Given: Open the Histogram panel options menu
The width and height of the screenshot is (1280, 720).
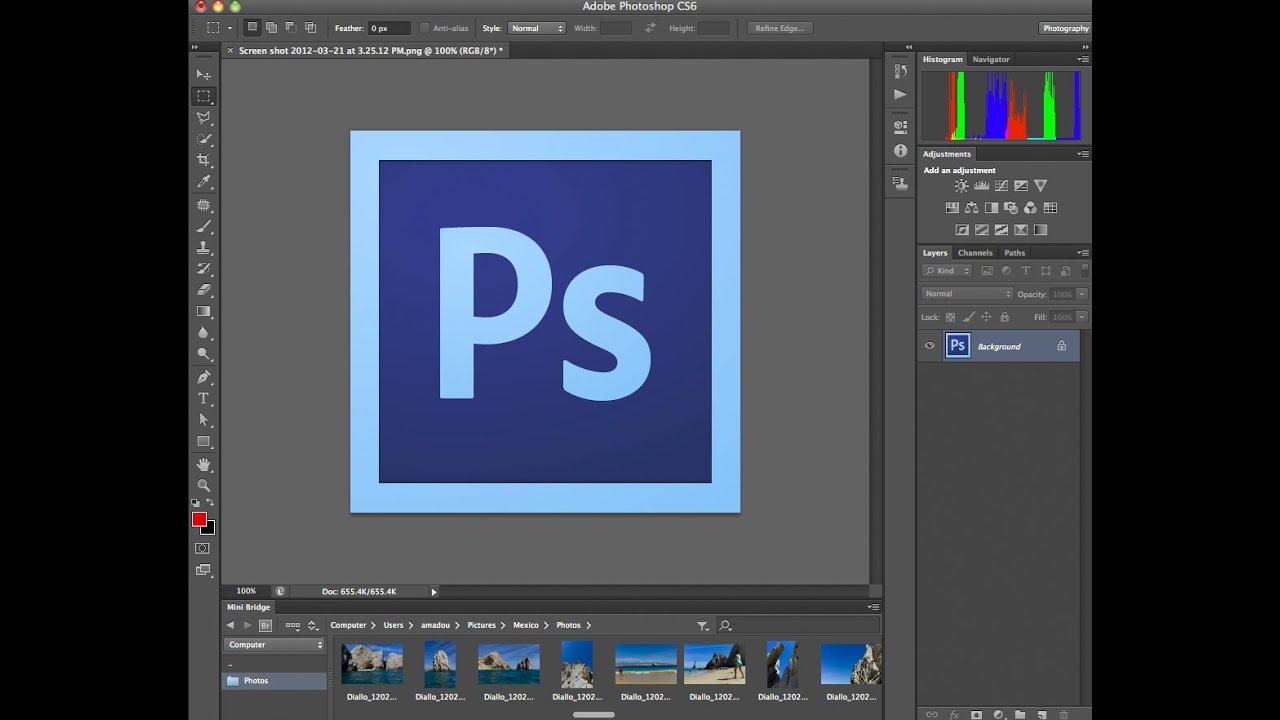Looking at the screenshot, I should [x=1083, y=59].
